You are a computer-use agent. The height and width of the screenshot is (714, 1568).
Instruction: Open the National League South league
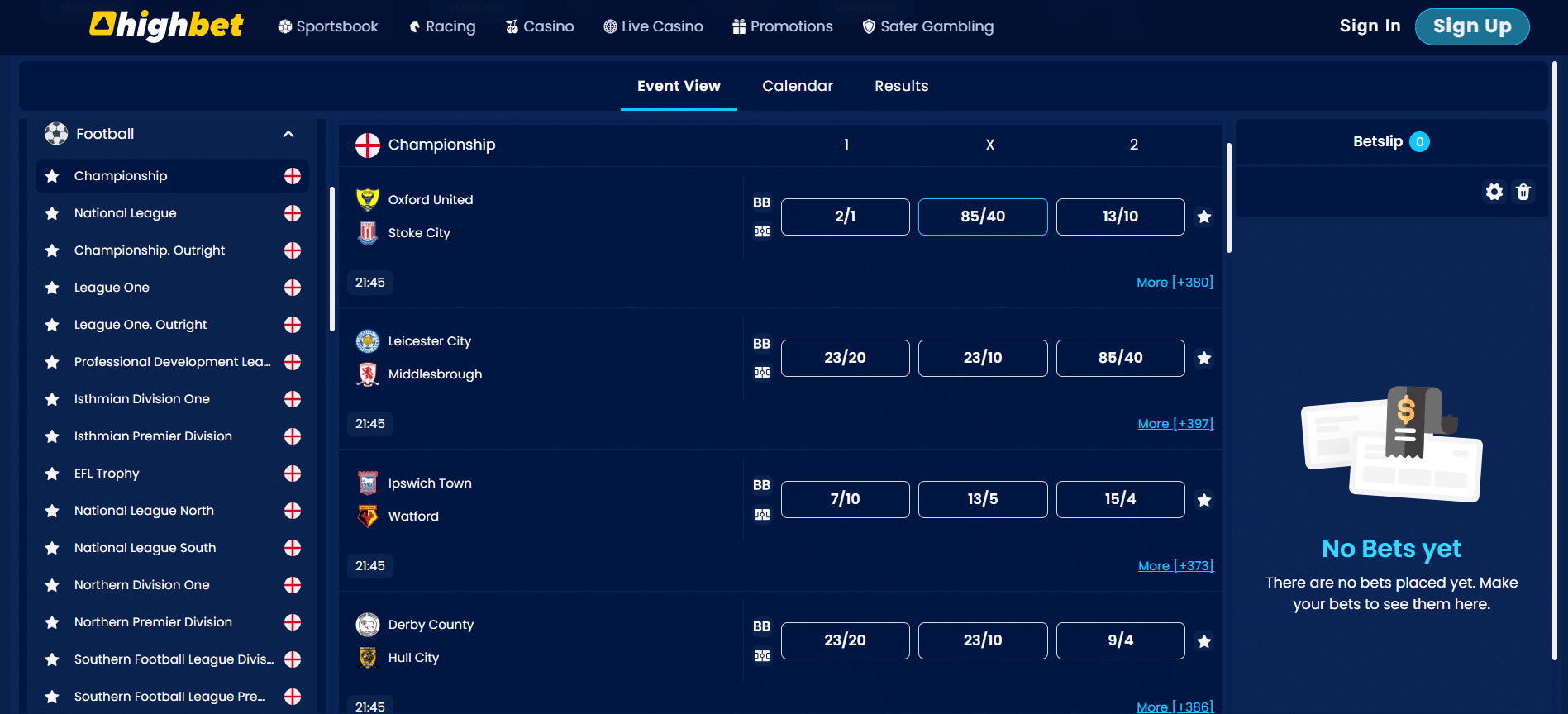[x=172, y=548]
